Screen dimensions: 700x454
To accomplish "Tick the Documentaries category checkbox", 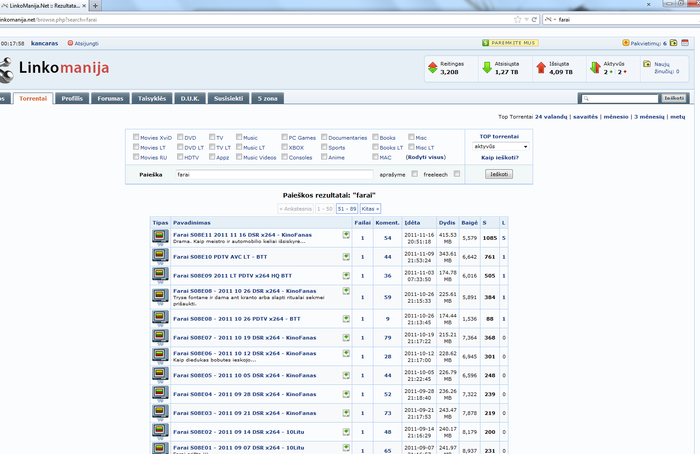I will [324, 137].
